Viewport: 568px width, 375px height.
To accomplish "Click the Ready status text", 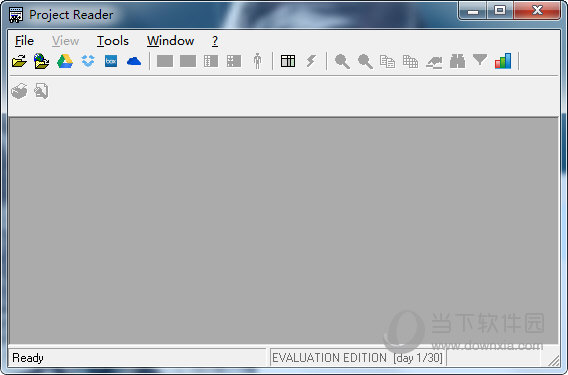I will tap(28, 358).
